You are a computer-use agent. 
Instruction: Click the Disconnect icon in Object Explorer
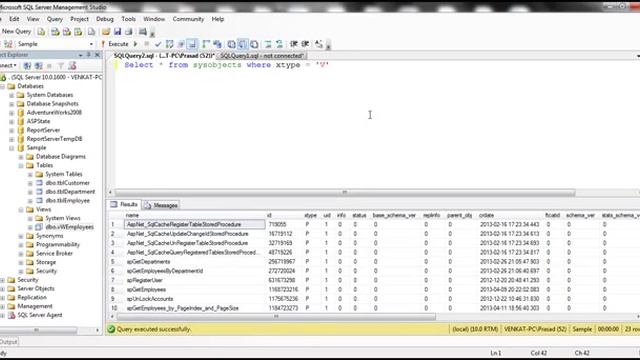(x=38, y=66)
